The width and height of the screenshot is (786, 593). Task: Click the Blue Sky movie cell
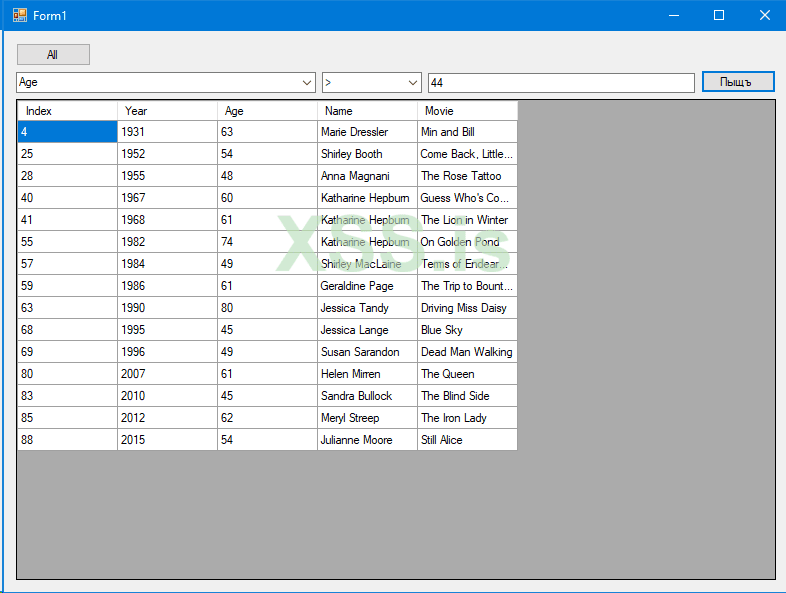pos(467,330)
